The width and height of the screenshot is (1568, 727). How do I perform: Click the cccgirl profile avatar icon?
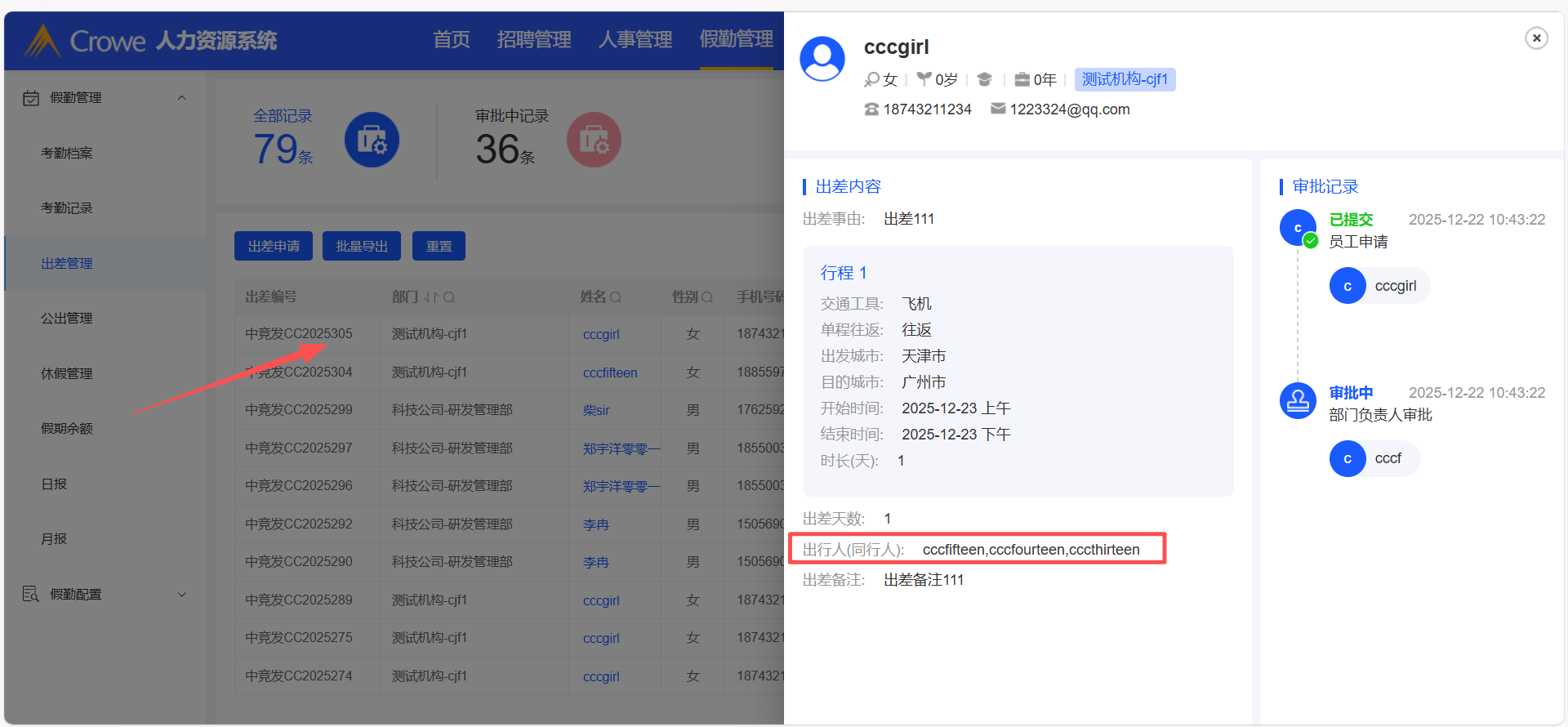[822, 59]
